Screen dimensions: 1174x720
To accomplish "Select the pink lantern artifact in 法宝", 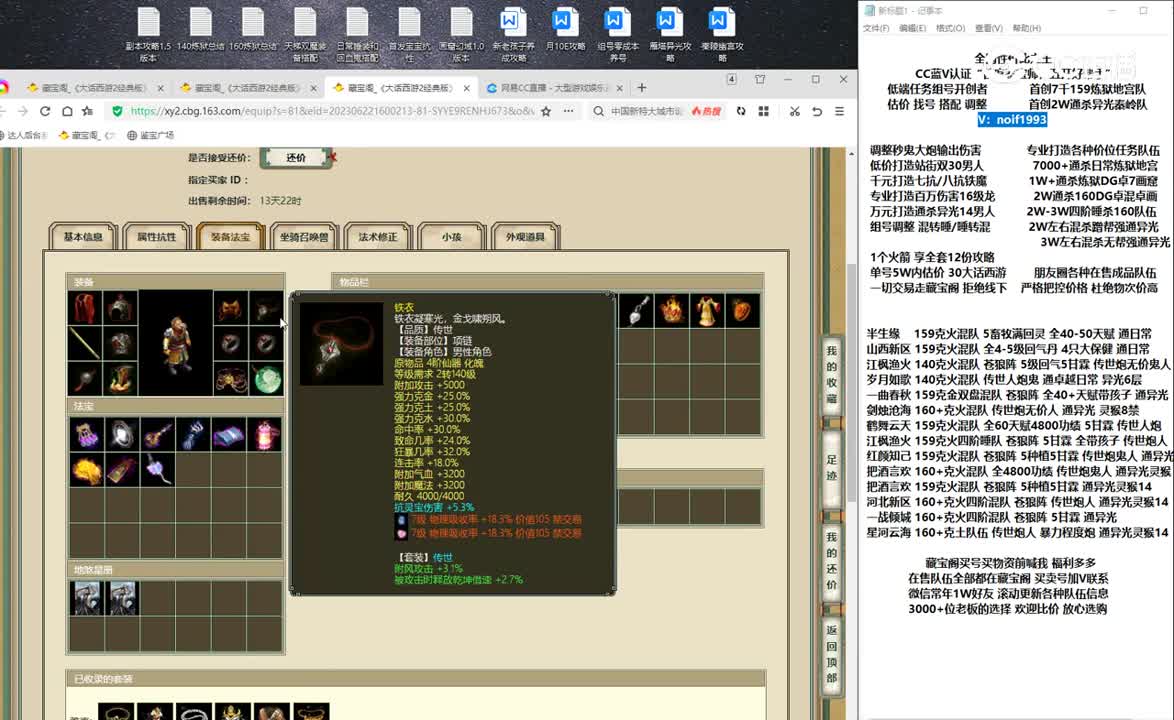I will 266,435.
